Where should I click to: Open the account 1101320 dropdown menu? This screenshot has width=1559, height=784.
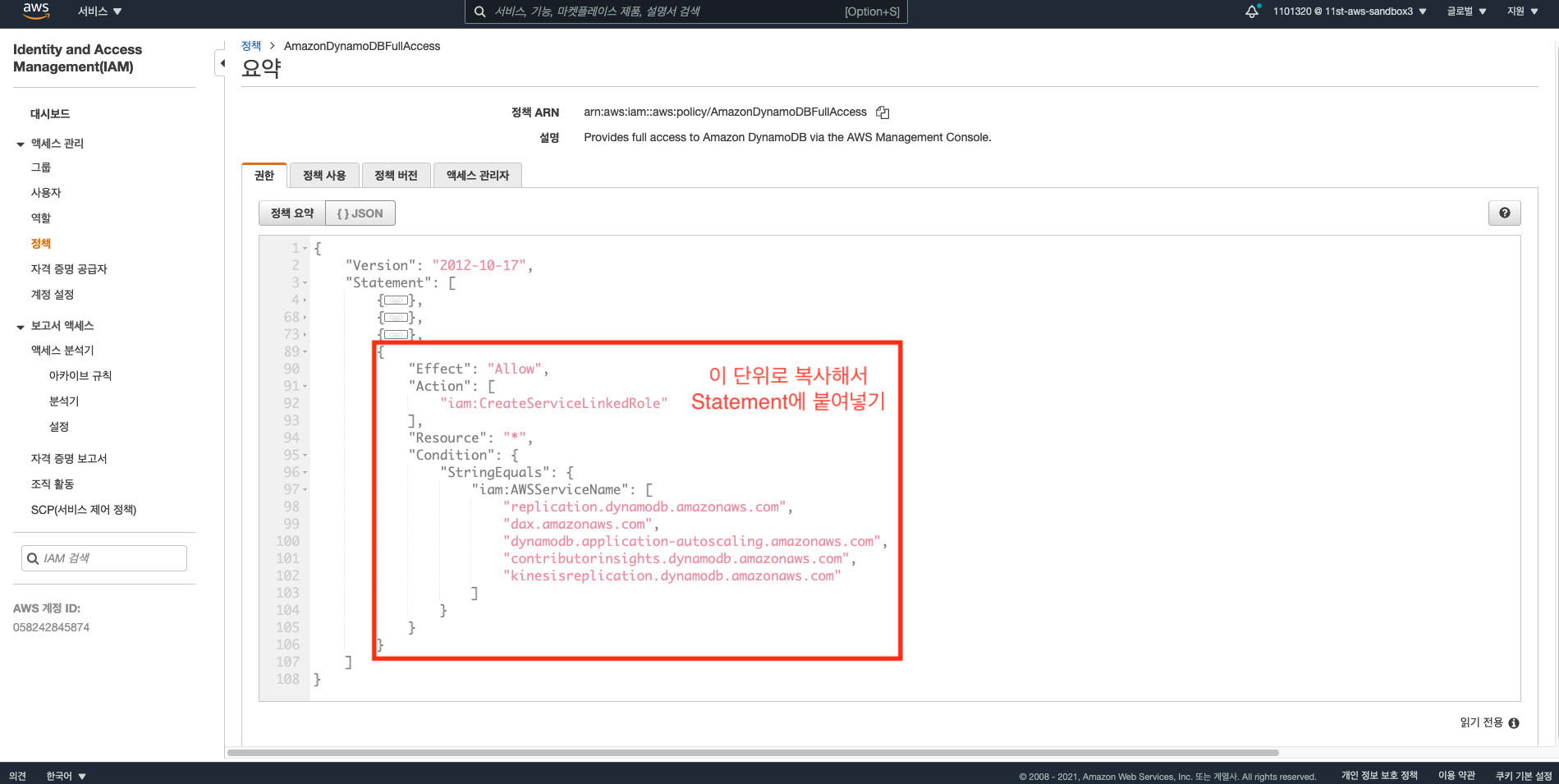(x=1350, y=11)
